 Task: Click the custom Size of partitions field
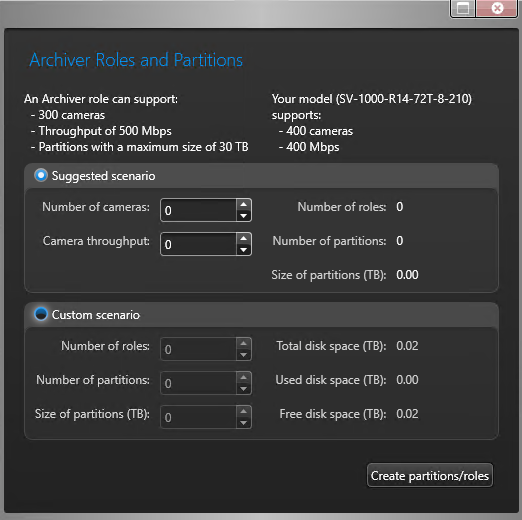coord(199,417)
